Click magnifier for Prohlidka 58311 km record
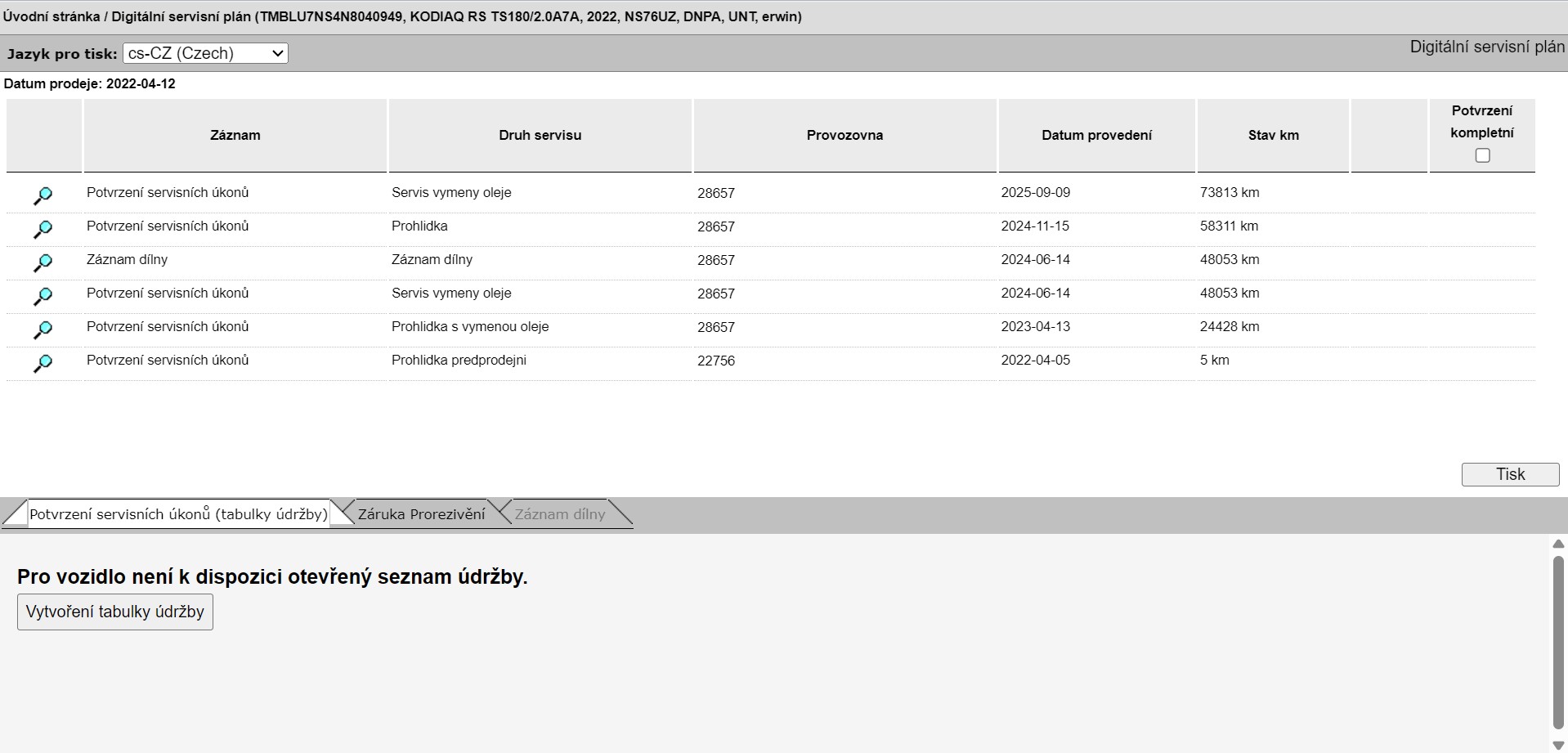 43,229
